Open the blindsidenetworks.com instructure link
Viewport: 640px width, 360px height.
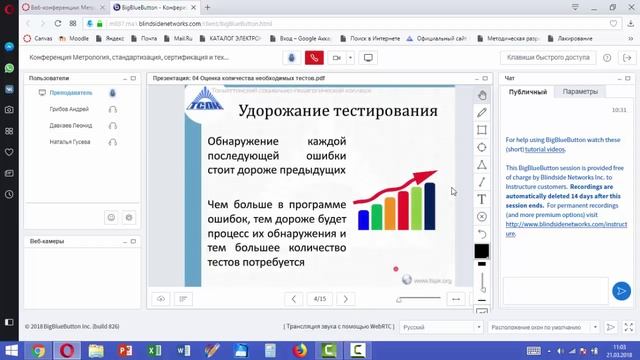pos(566,229)
